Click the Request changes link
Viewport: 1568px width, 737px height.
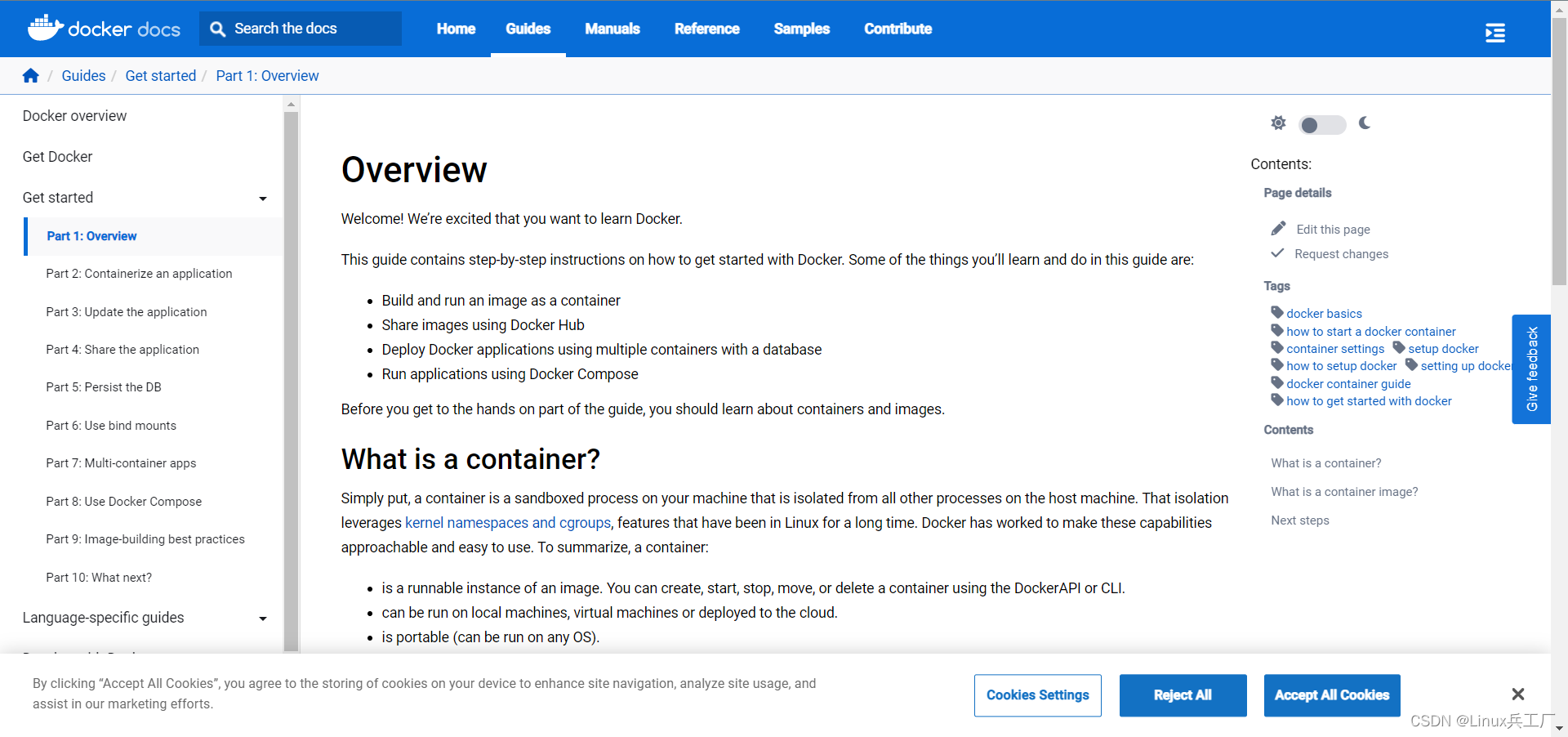tap(1342, 254)
